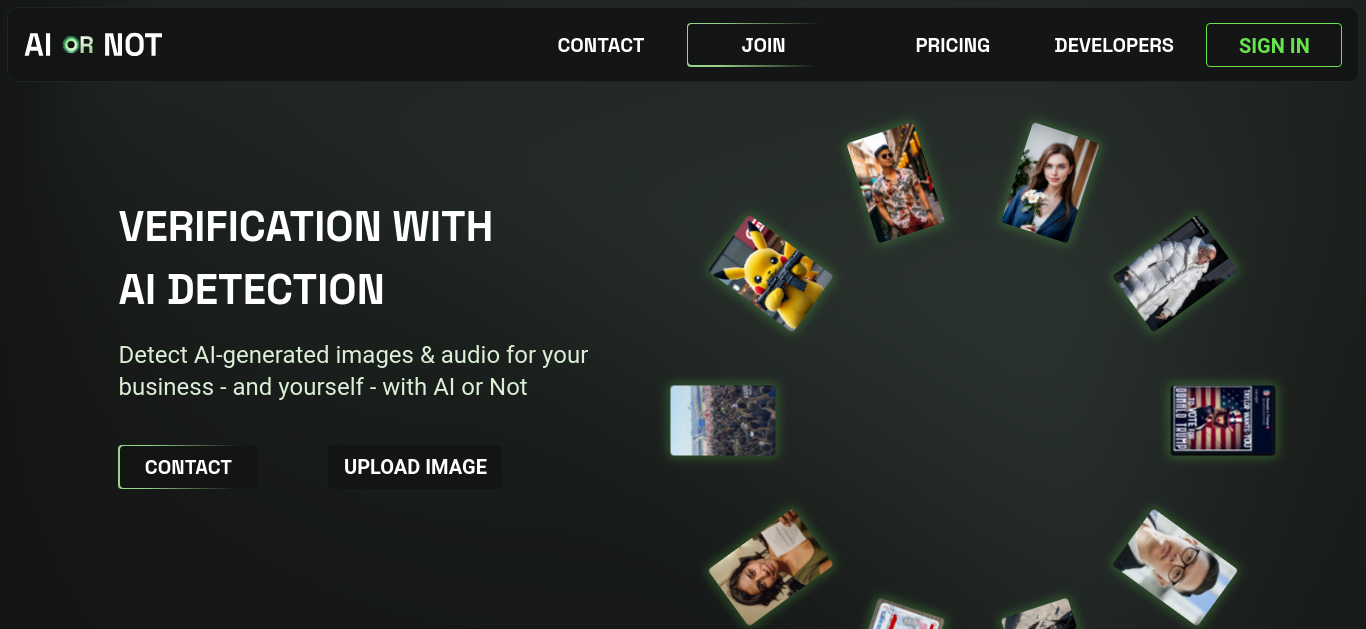
Task: Open the American flag poster thumbnail
Action: [x=1223, y=420]
